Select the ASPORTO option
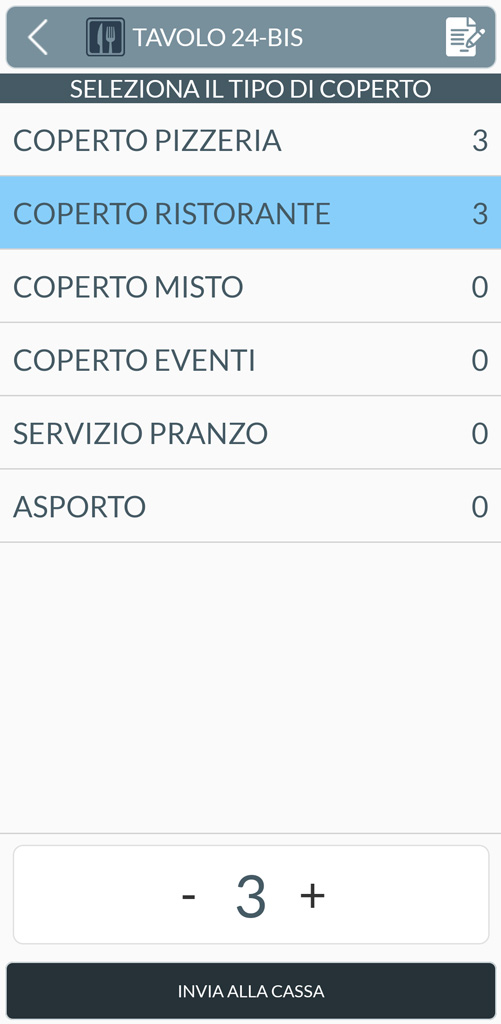The width and height of the screenshot is (501, 1024). (x=250, y=505)
